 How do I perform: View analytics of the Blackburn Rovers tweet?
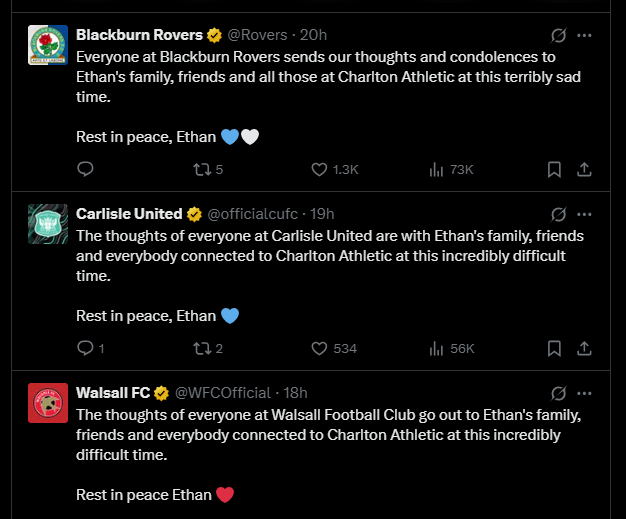[x=452, y=169]
